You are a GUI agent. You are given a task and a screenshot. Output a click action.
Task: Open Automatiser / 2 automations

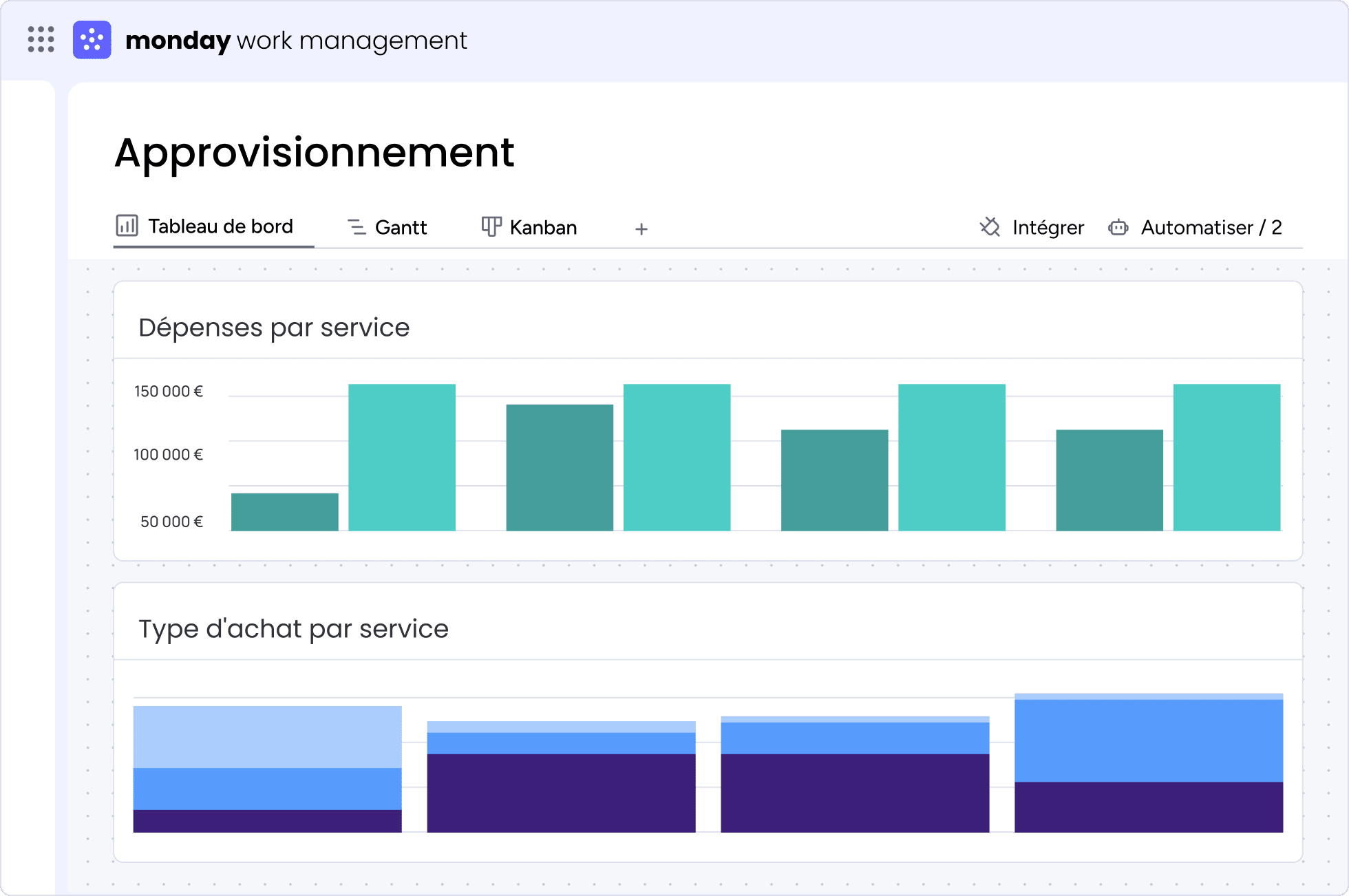(x=1195, y=227)
